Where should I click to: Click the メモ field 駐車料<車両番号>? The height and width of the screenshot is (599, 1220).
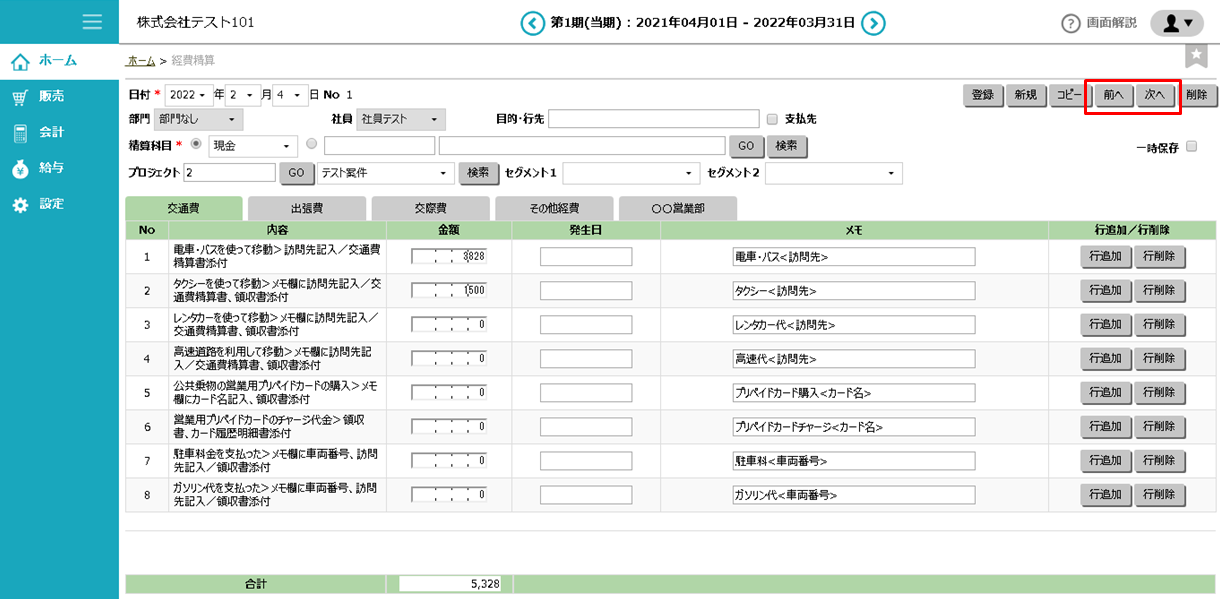coord(854,461)
